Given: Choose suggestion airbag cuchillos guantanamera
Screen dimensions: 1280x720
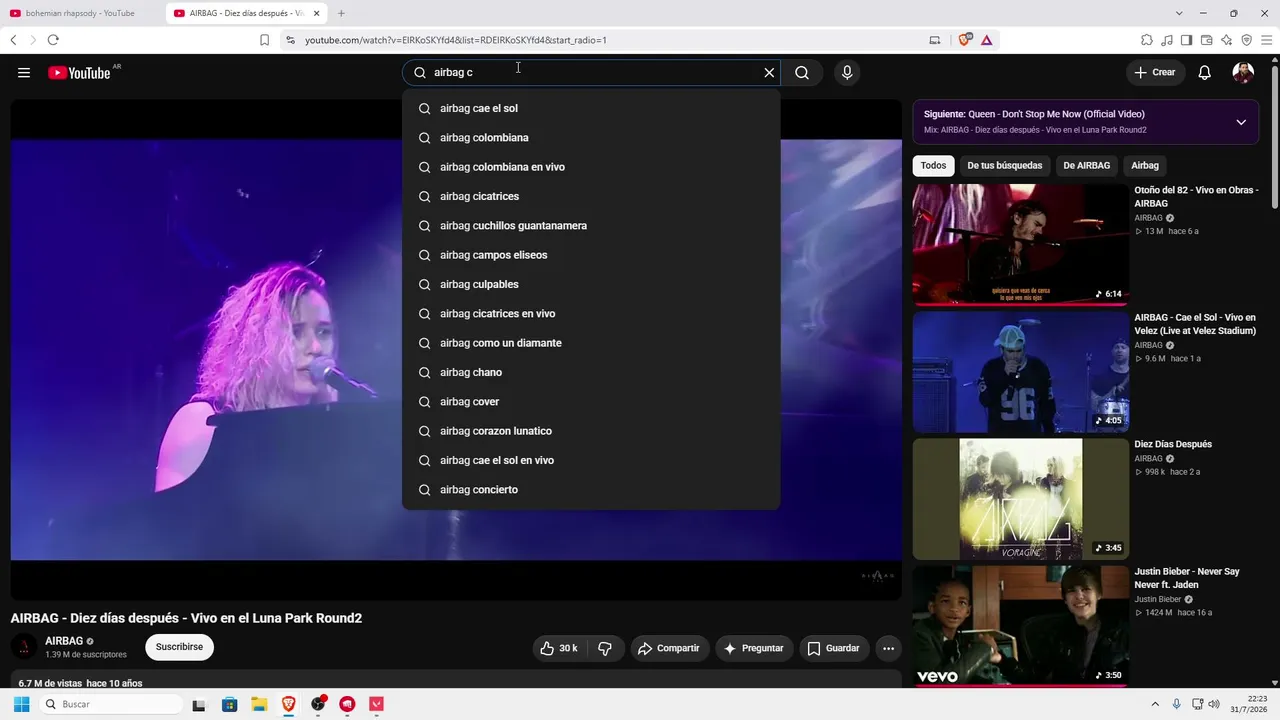Looking at the screenshot, I should pos(591,226).
